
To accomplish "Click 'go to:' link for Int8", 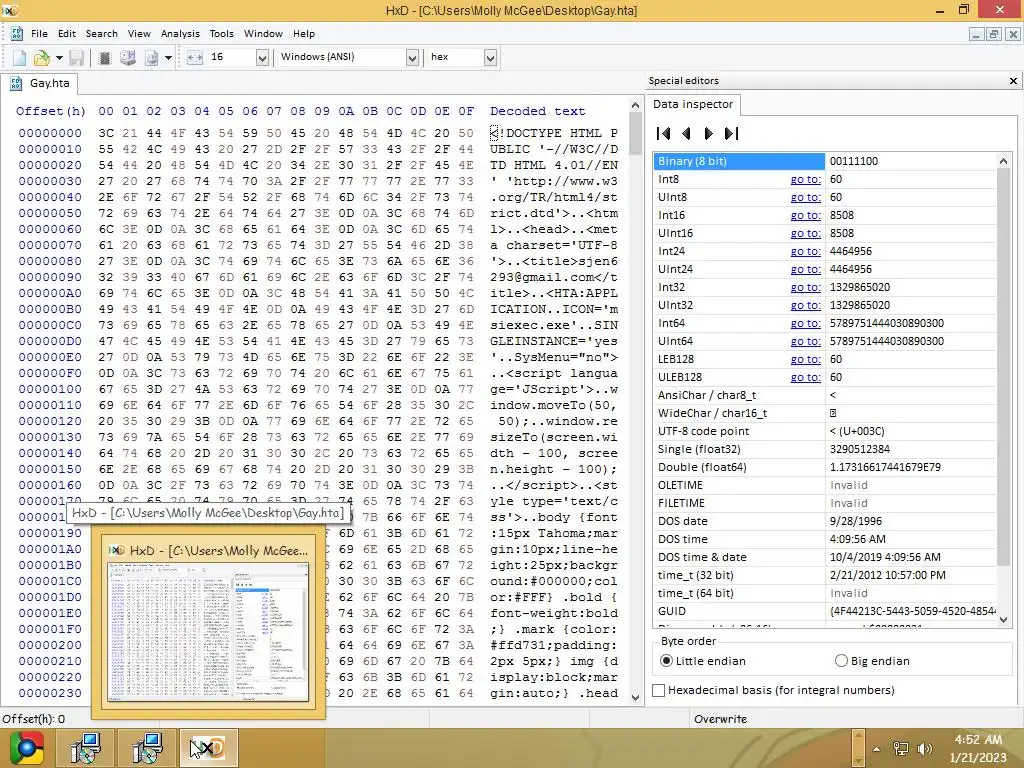I will click(805, 179).
